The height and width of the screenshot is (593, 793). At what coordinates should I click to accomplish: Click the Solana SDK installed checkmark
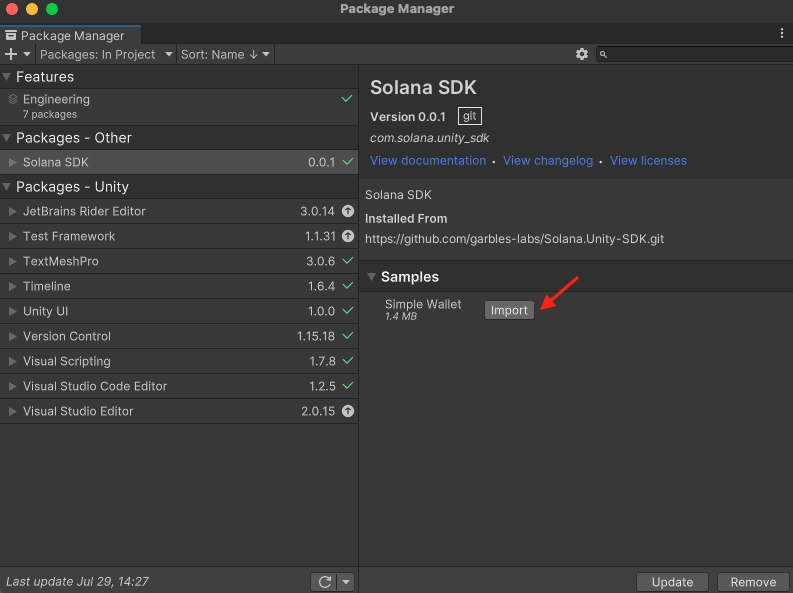pos(347,162)
